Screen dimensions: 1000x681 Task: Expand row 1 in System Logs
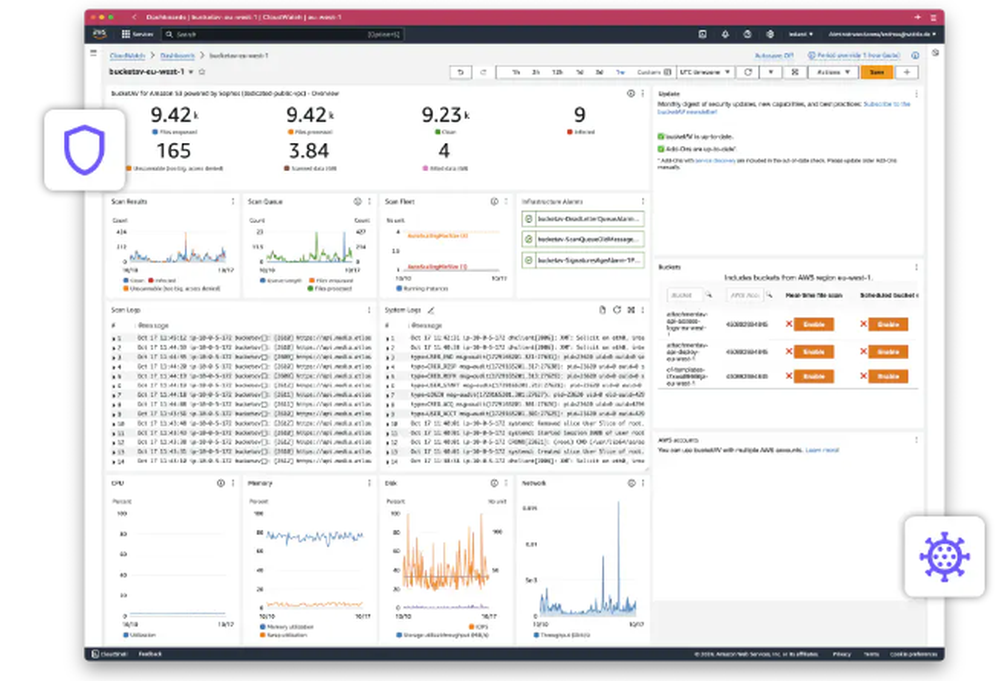pyautogui.click(x=387, y=338)
